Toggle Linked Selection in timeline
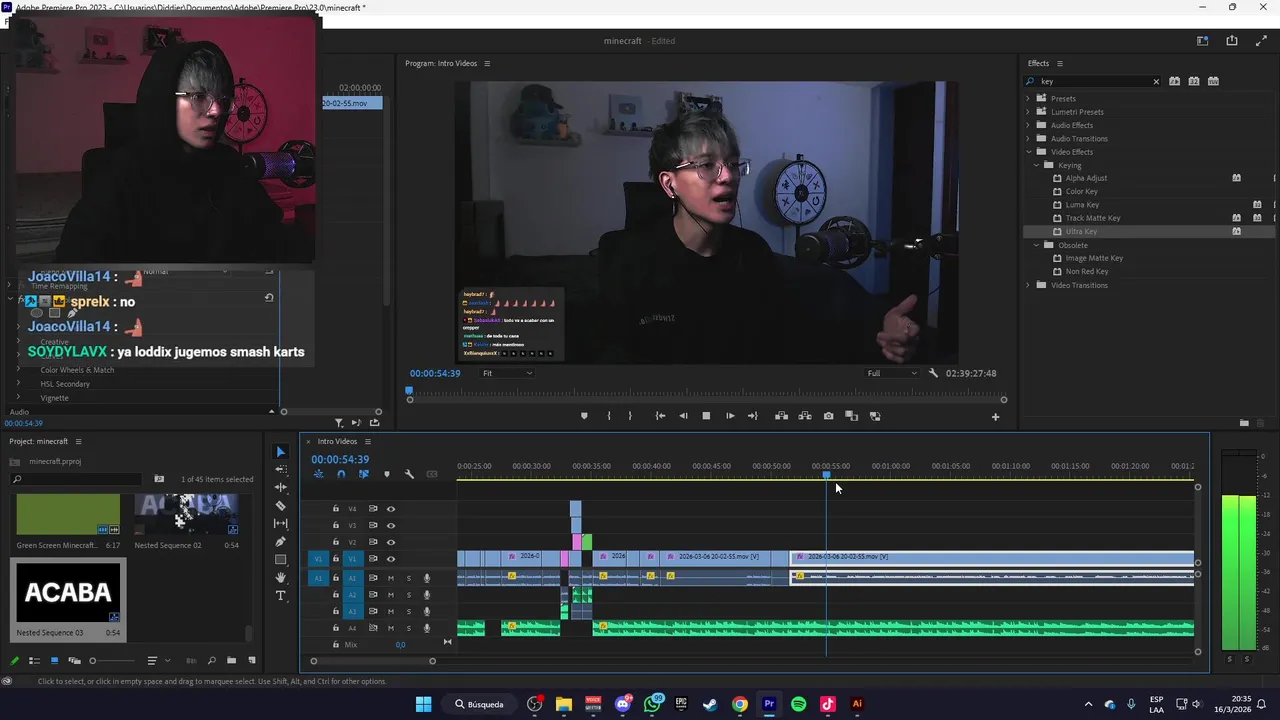Viewport: 1280px width, 720px height. 363,474
